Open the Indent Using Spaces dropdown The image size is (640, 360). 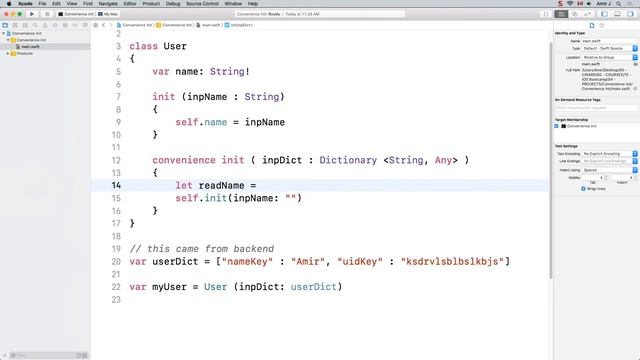tap(609, 170)
